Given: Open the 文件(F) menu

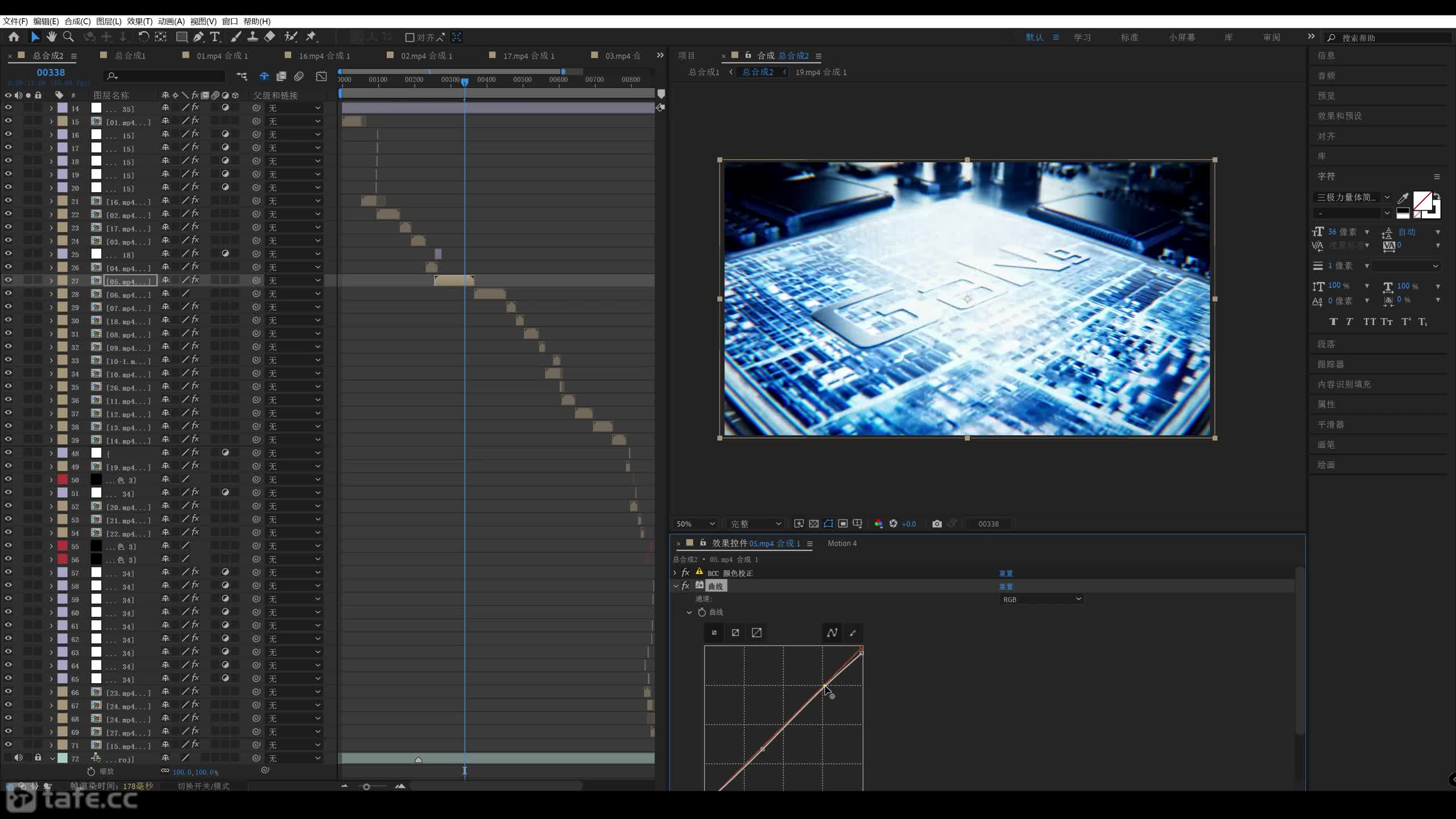Looking at the screenshot, I should (x=15, y=21).
